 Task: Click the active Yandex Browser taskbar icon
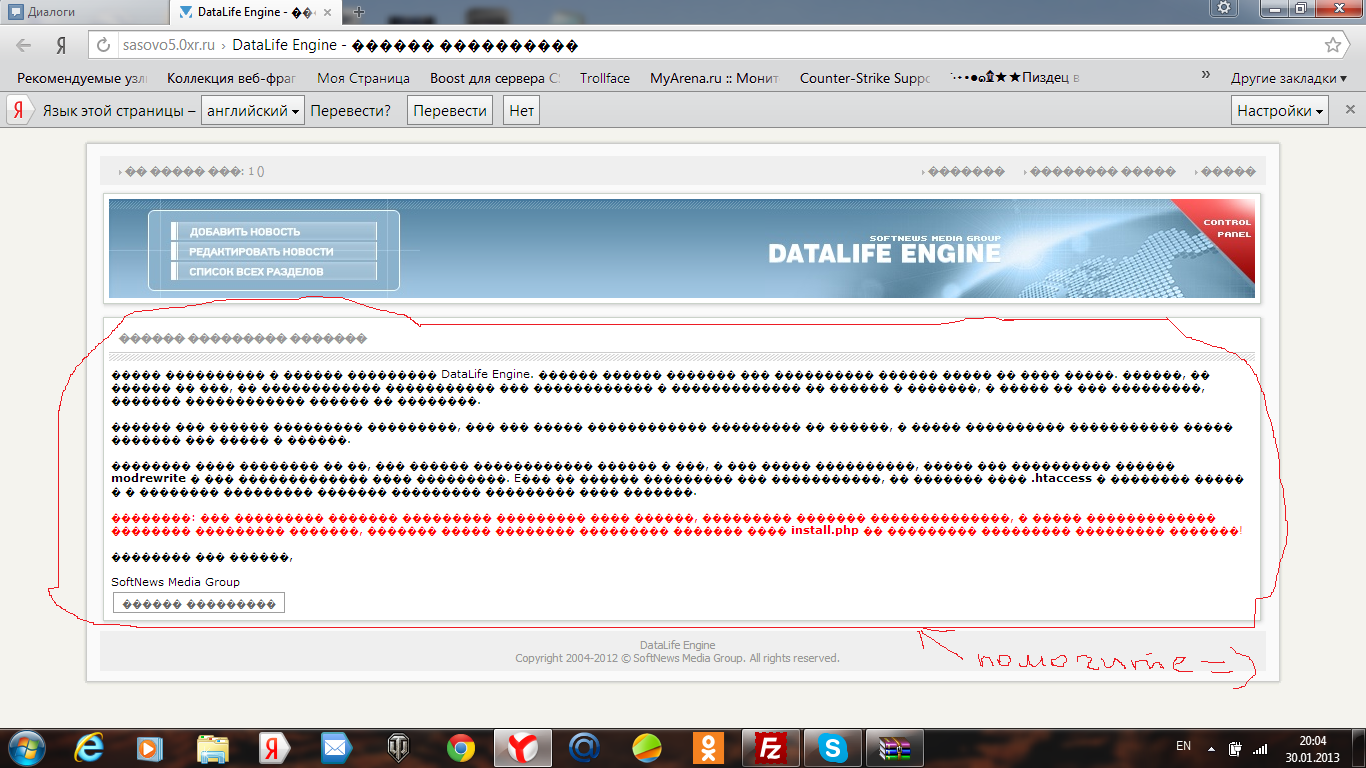(x=522, y=747)
